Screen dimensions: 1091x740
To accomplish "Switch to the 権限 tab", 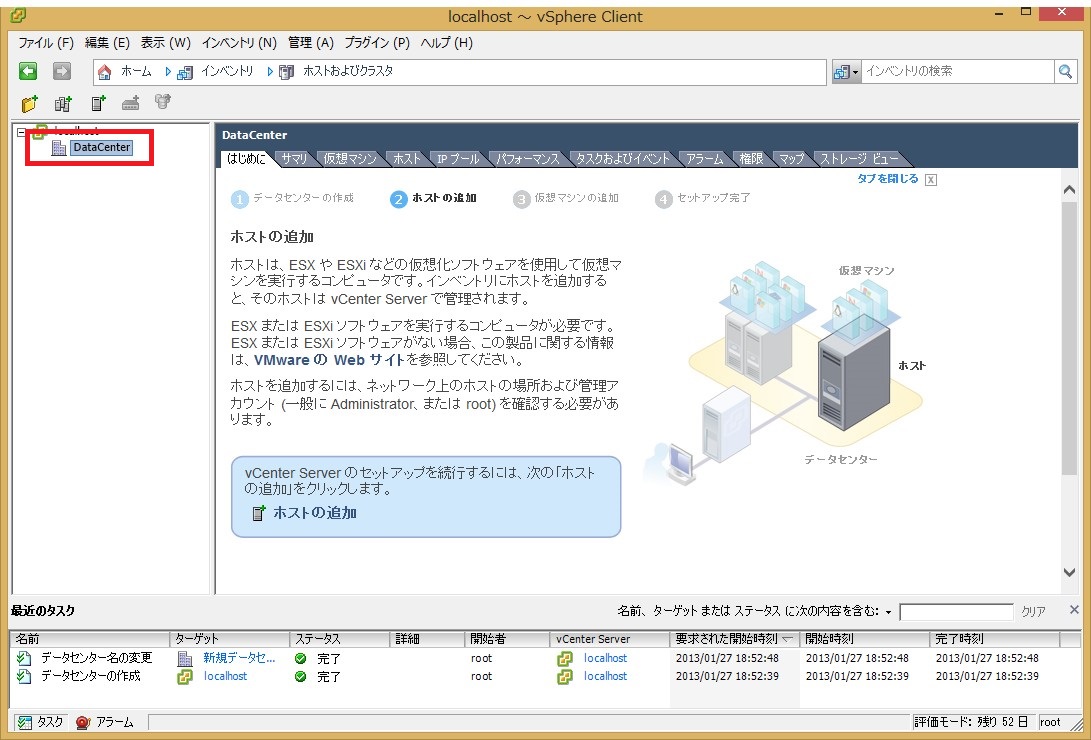I will point(751,159).
